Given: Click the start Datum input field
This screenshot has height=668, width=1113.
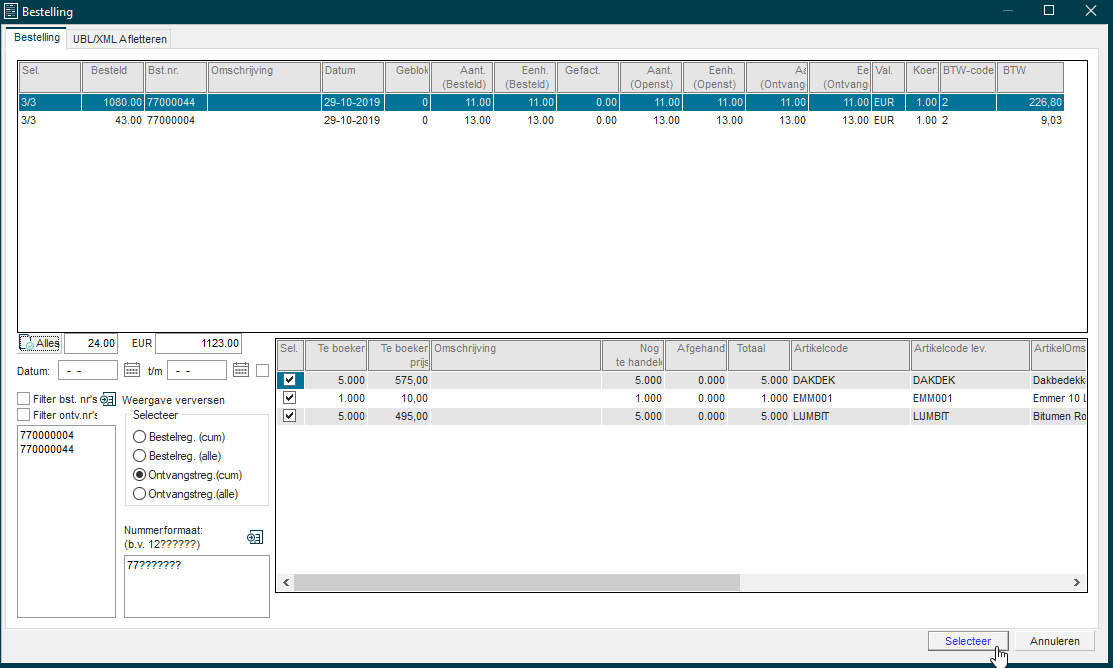Looking at the screenshot, I should click(87, 371).
